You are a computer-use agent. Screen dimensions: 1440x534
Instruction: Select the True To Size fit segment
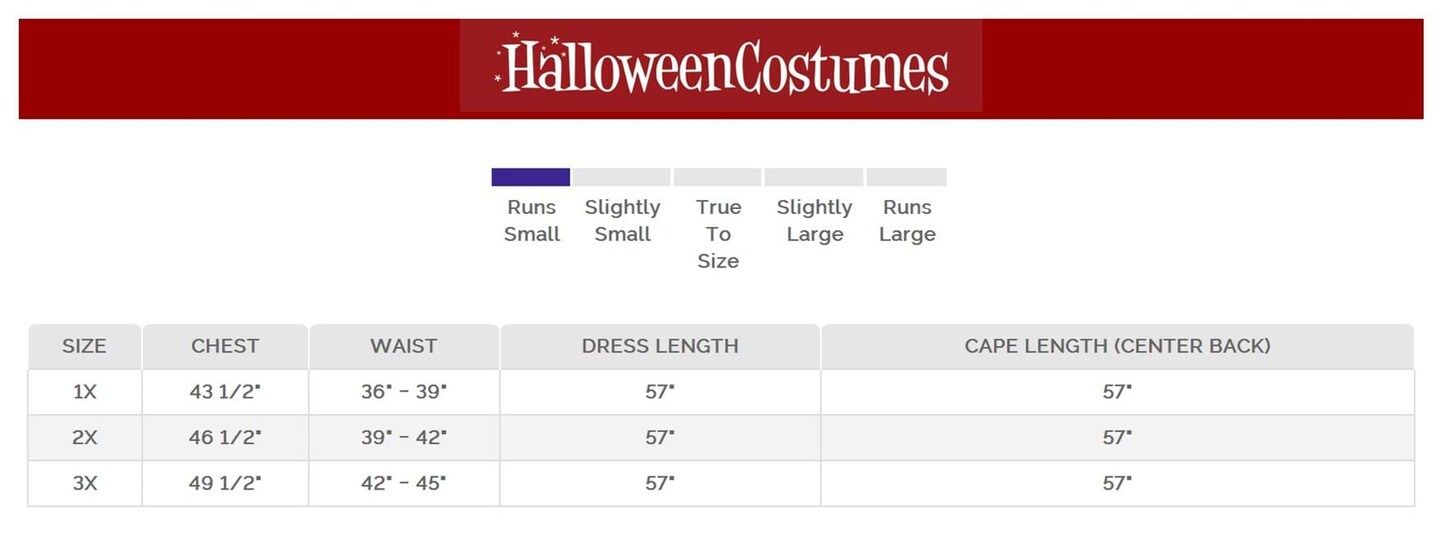coord(717,177)
